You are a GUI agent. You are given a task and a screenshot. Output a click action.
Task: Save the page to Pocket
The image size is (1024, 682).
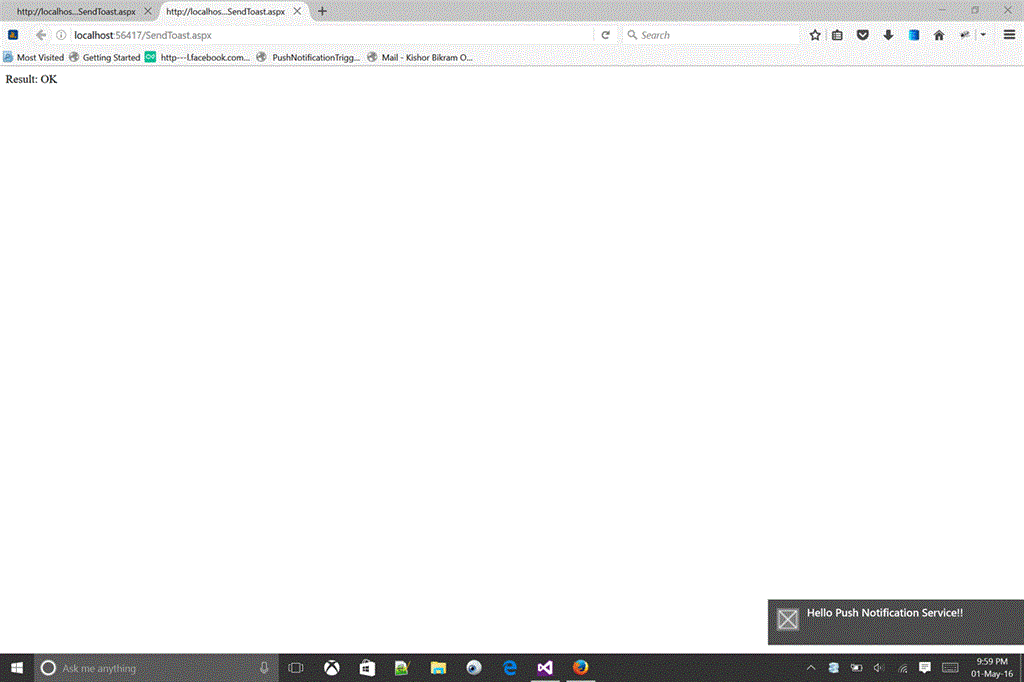[862, 34]
